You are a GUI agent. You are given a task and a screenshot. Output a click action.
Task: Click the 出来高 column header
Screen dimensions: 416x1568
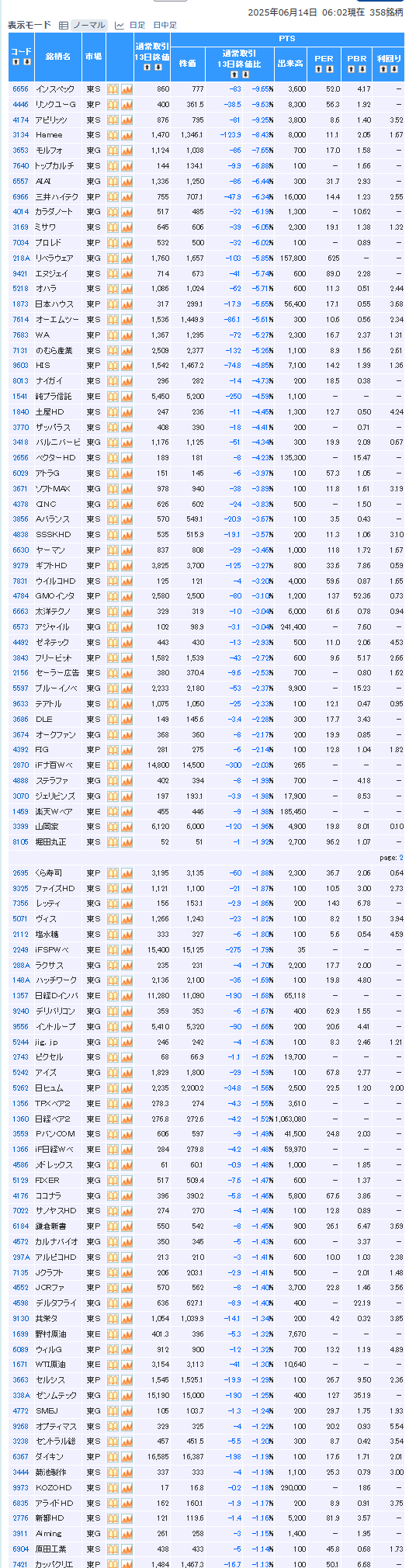291,63
